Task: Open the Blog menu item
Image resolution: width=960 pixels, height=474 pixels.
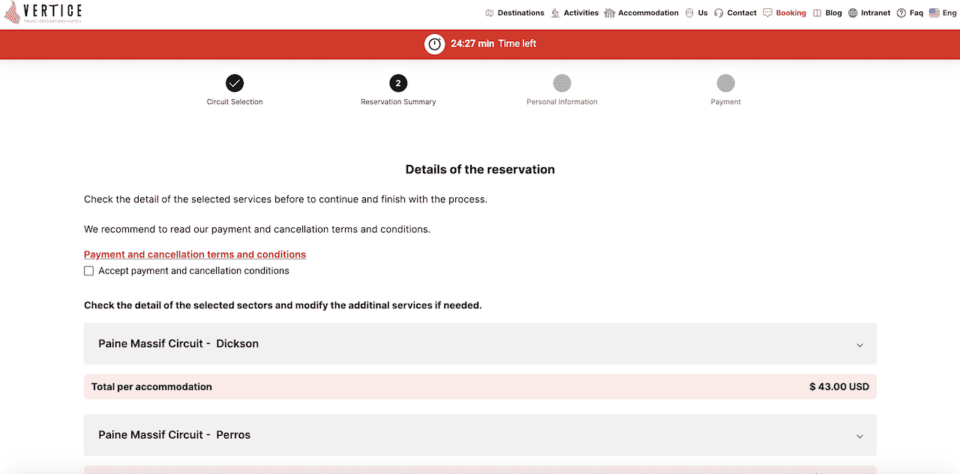Action: (x=832, y=13)
